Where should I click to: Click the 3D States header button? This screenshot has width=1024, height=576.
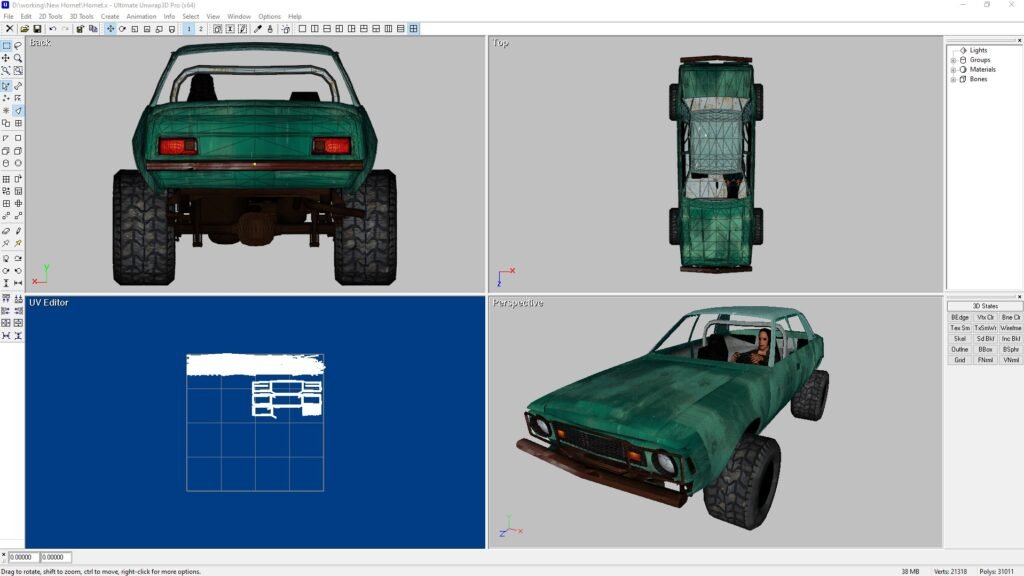985,306
